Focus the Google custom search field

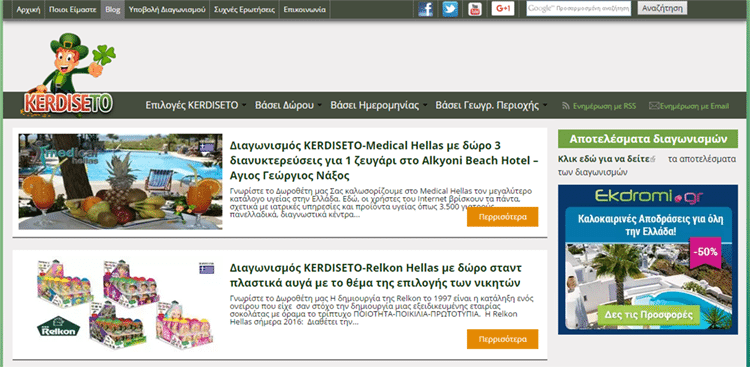(579, 9)
